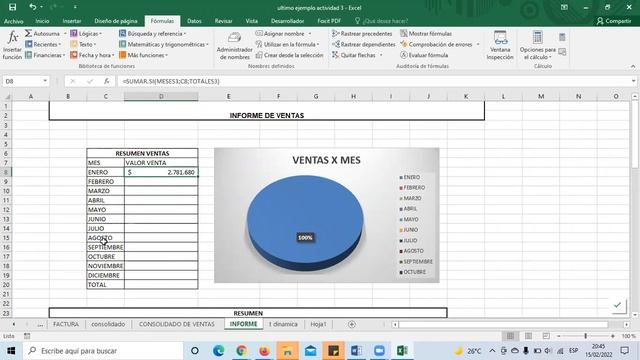Click Comprobación de errores
Image resolution: width=640 pixels, height=360 pixels.
point(436,44)
